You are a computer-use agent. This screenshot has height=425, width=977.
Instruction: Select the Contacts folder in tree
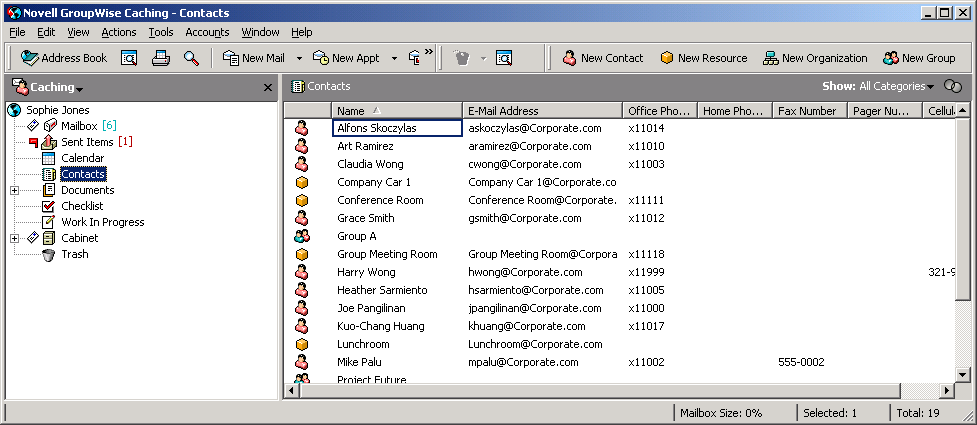pyautogui.click(x=83, y=174)
